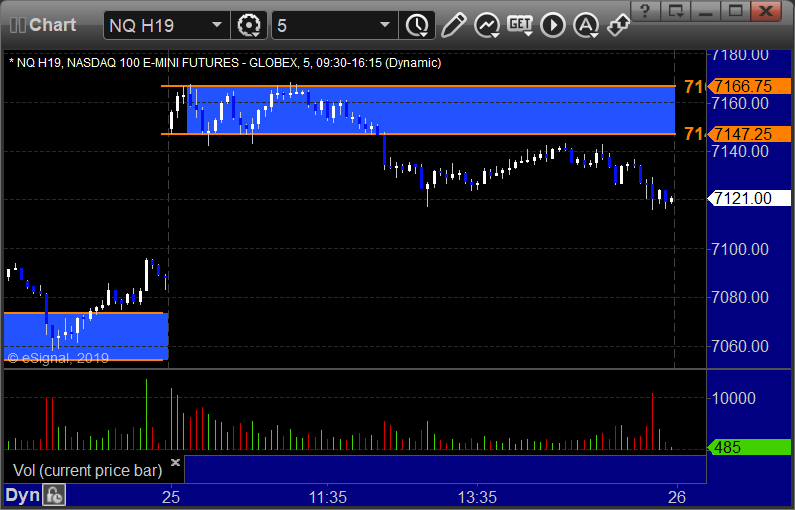Click the 25 date axis label

click(171, 497)
